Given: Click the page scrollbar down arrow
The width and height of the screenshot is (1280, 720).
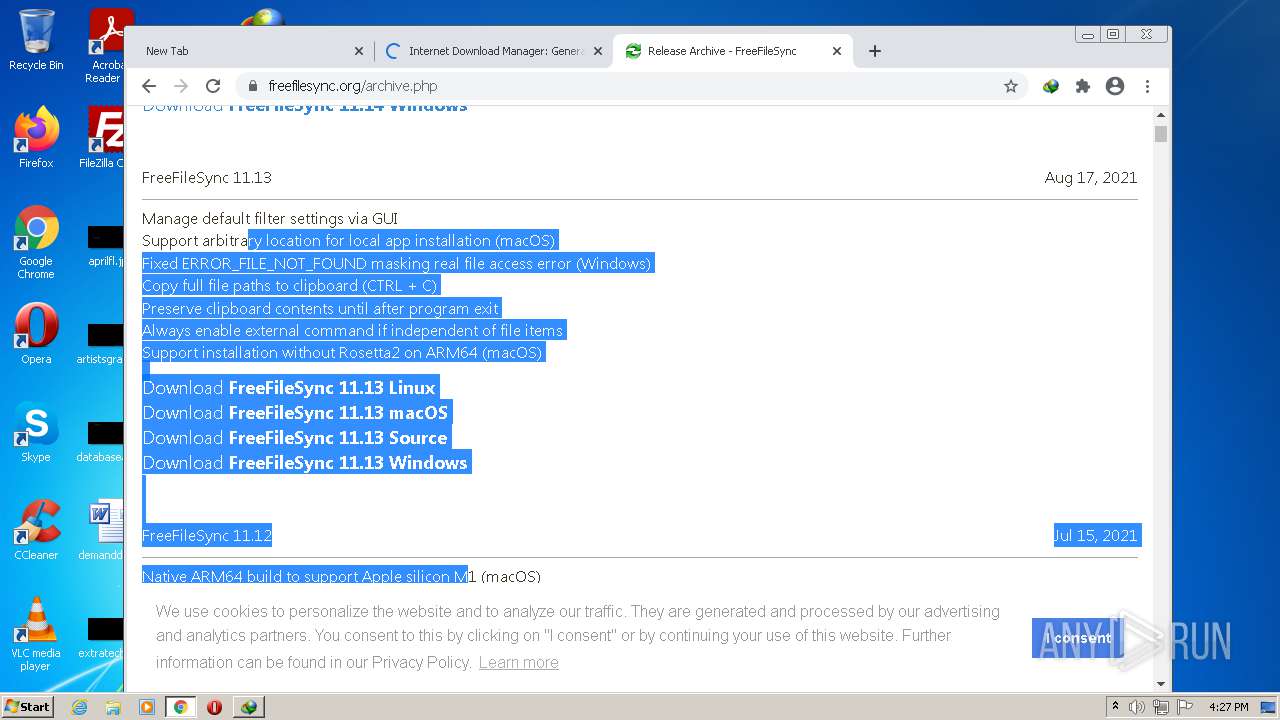Looking at the screenshot, I should tap(1161, 684).
